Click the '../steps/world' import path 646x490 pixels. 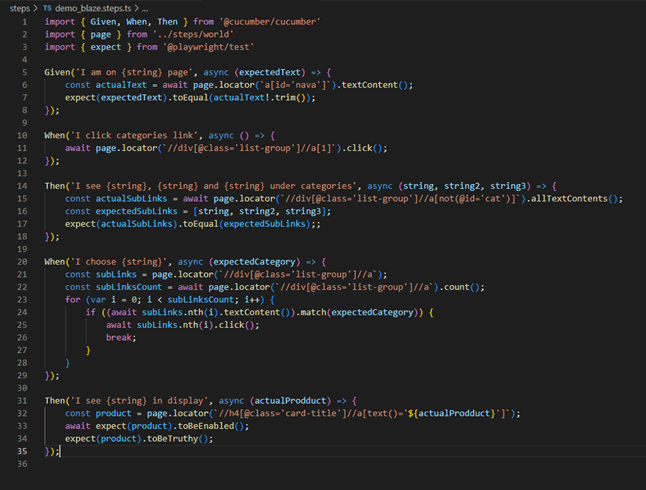click(193, 35)
